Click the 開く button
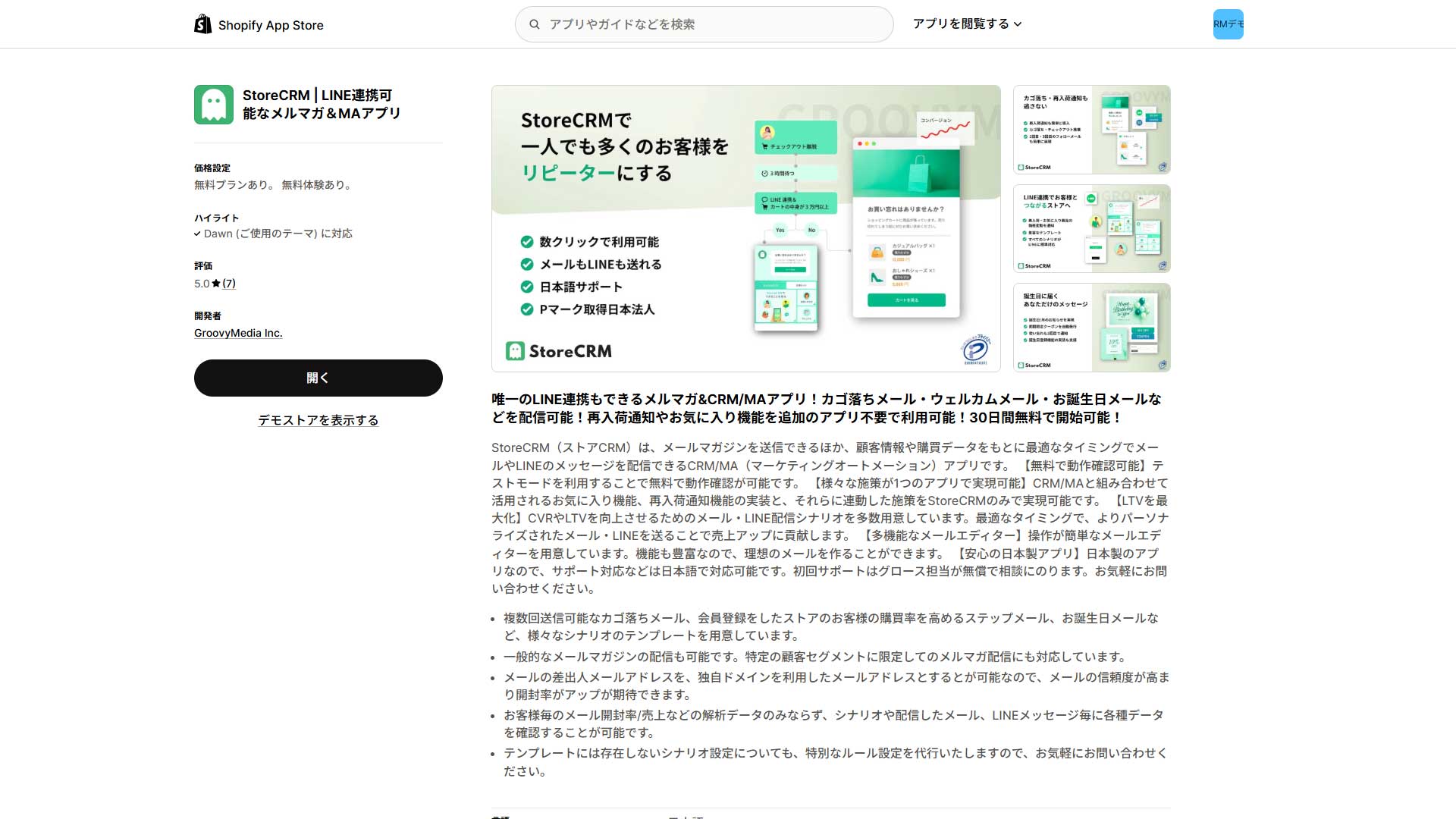 click(x=318, y=378)
